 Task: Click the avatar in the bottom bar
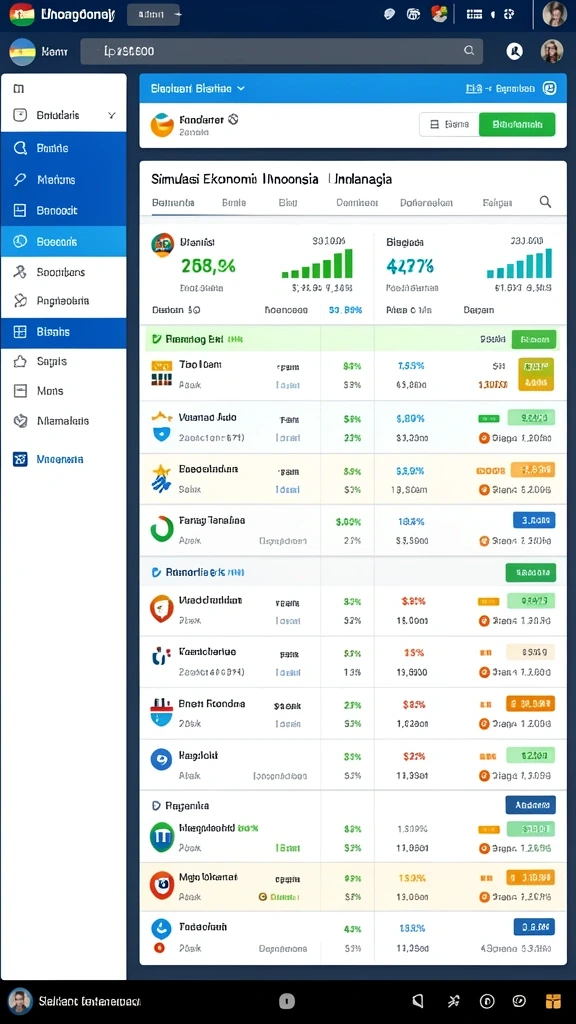[x=20, y=1000]
